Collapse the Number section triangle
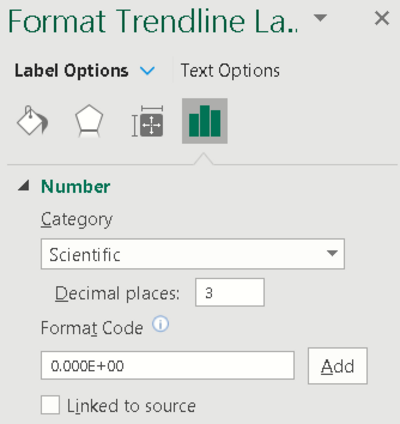Screen dimensions: 400x424 click(23, 185)
